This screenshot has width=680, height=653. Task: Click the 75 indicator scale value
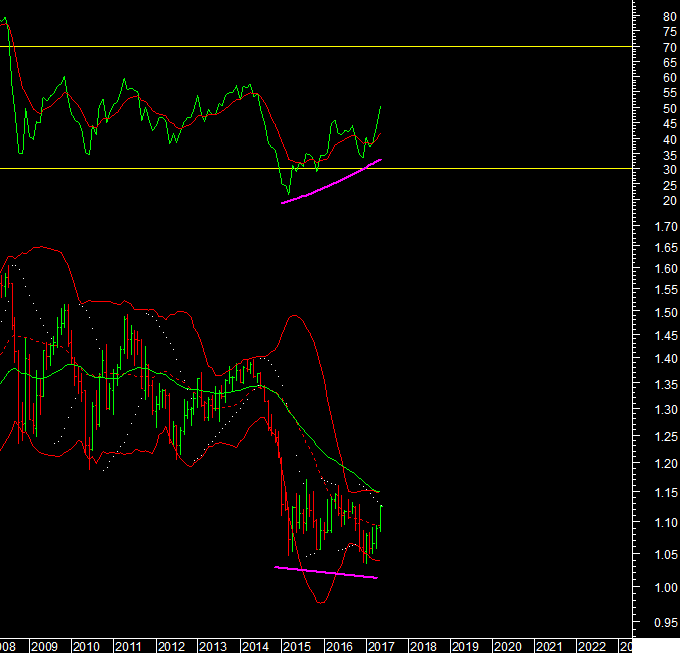pyautogui.click(x=670, y=32)
